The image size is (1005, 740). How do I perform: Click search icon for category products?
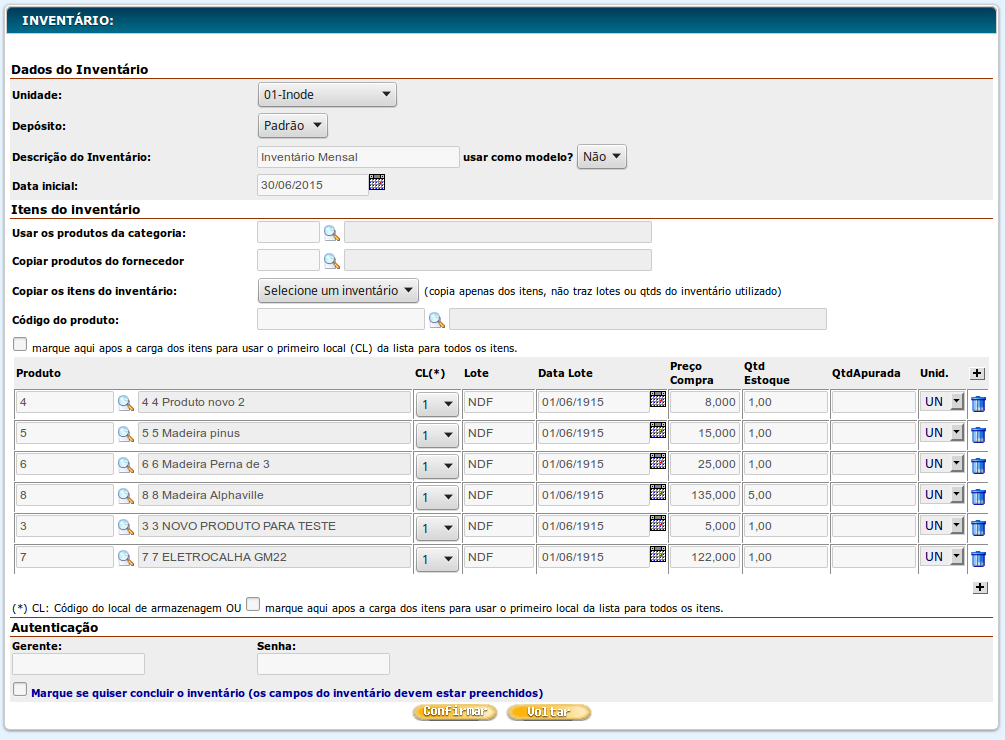(331, 233)
